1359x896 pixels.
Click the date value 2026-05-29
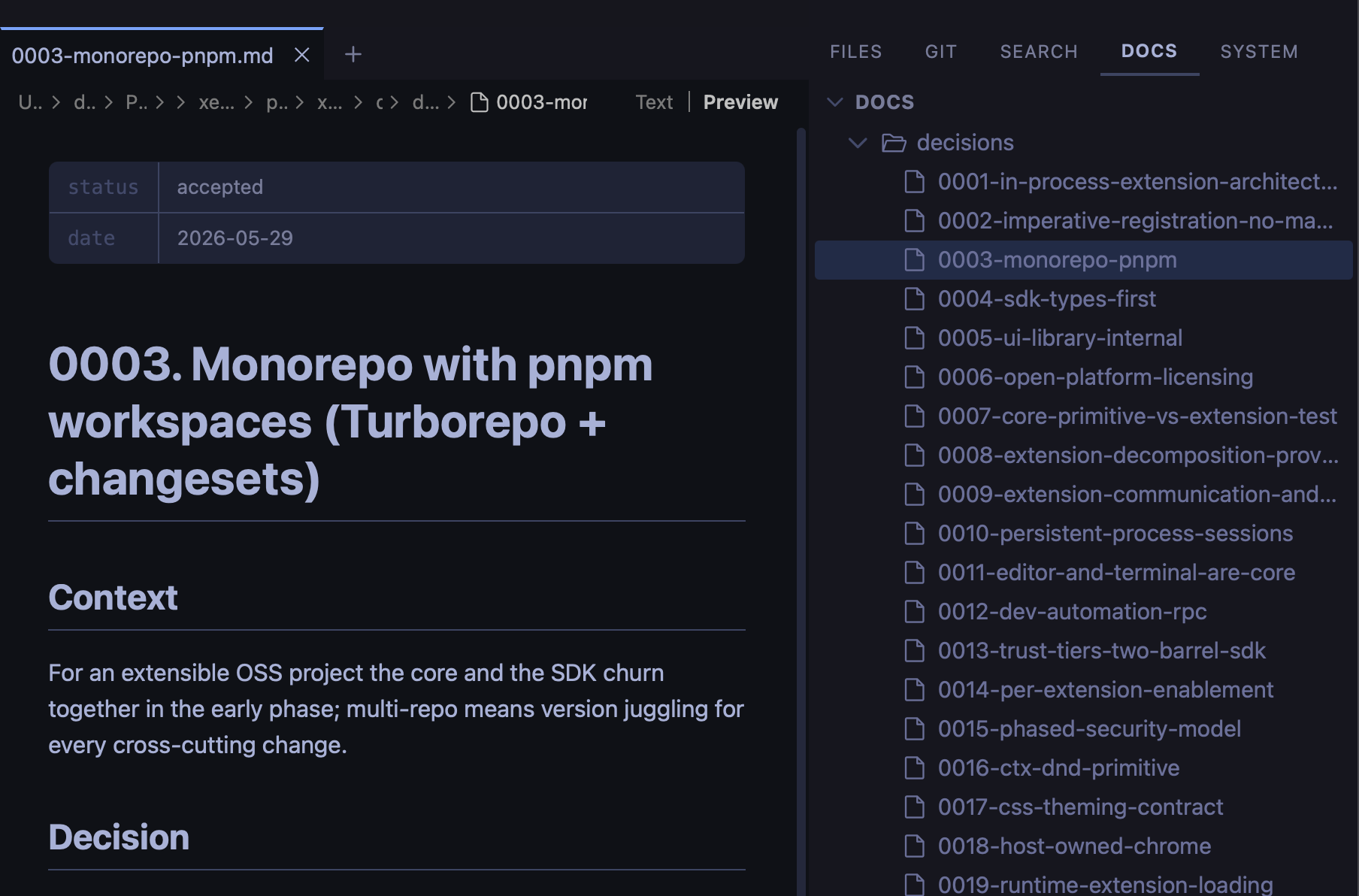[x=235, y=238]
